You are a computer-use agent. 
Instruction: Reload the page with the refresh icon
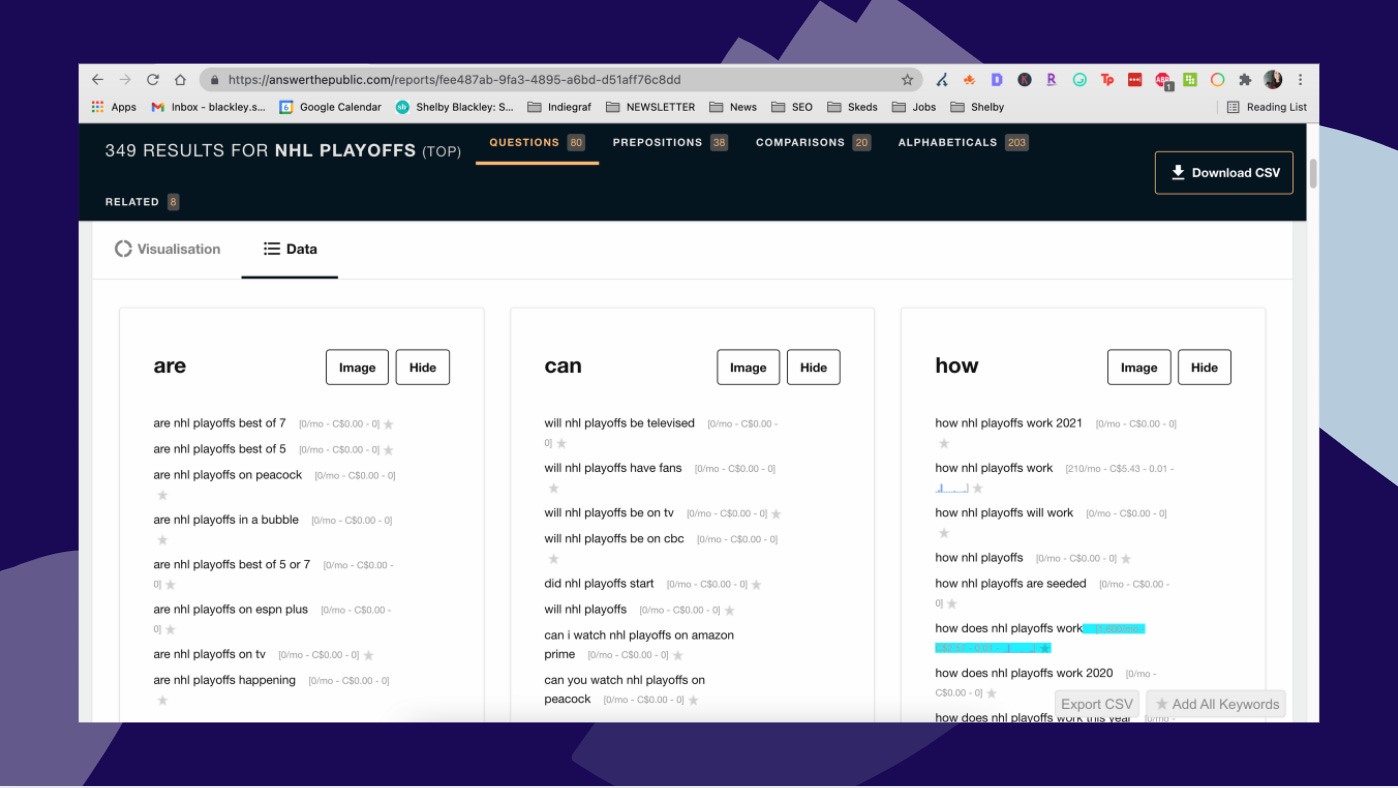click(x=153, y=80)
